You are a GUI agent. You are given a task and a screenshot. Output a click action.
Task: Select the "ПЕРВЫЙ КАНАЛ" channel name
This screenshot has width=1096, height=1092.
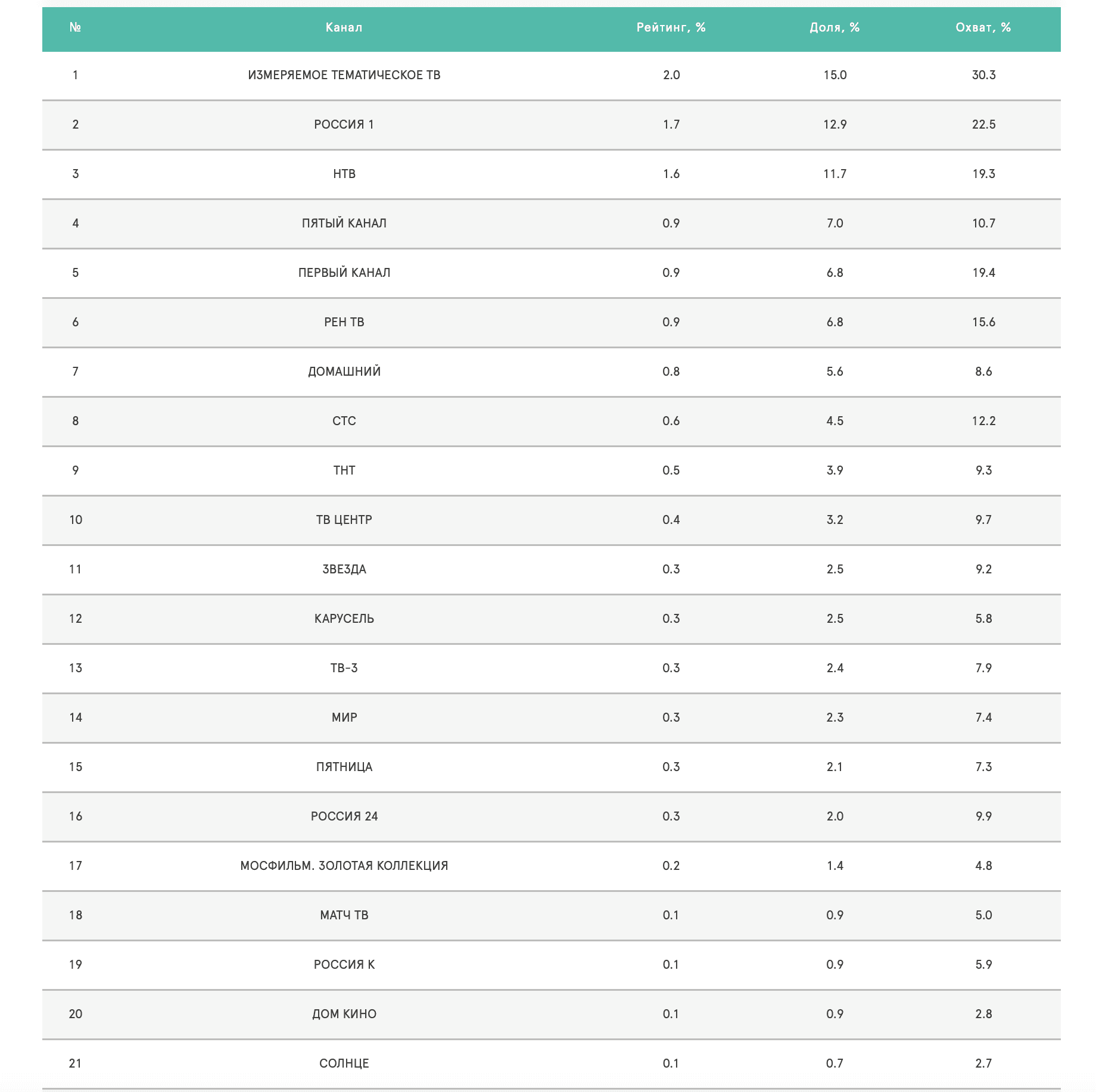point(344,273)
